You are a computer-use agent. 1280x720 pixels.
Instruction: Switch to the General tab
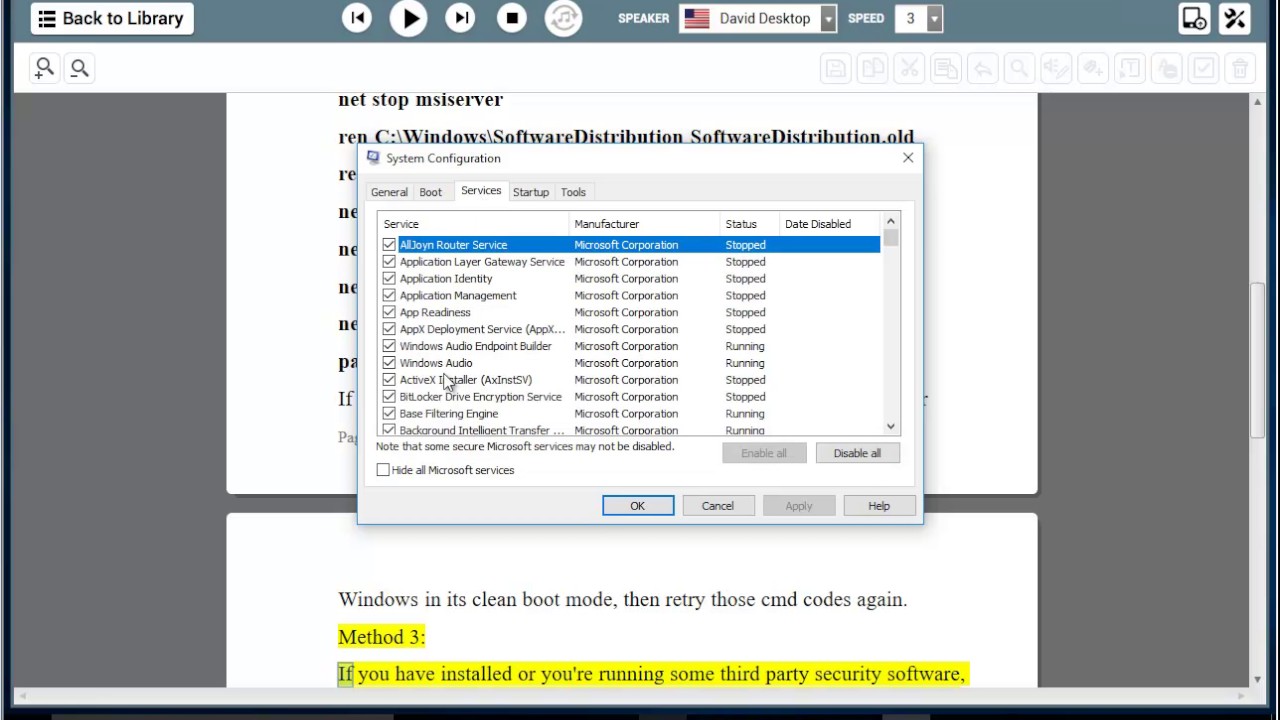click(x=389, y=192)
